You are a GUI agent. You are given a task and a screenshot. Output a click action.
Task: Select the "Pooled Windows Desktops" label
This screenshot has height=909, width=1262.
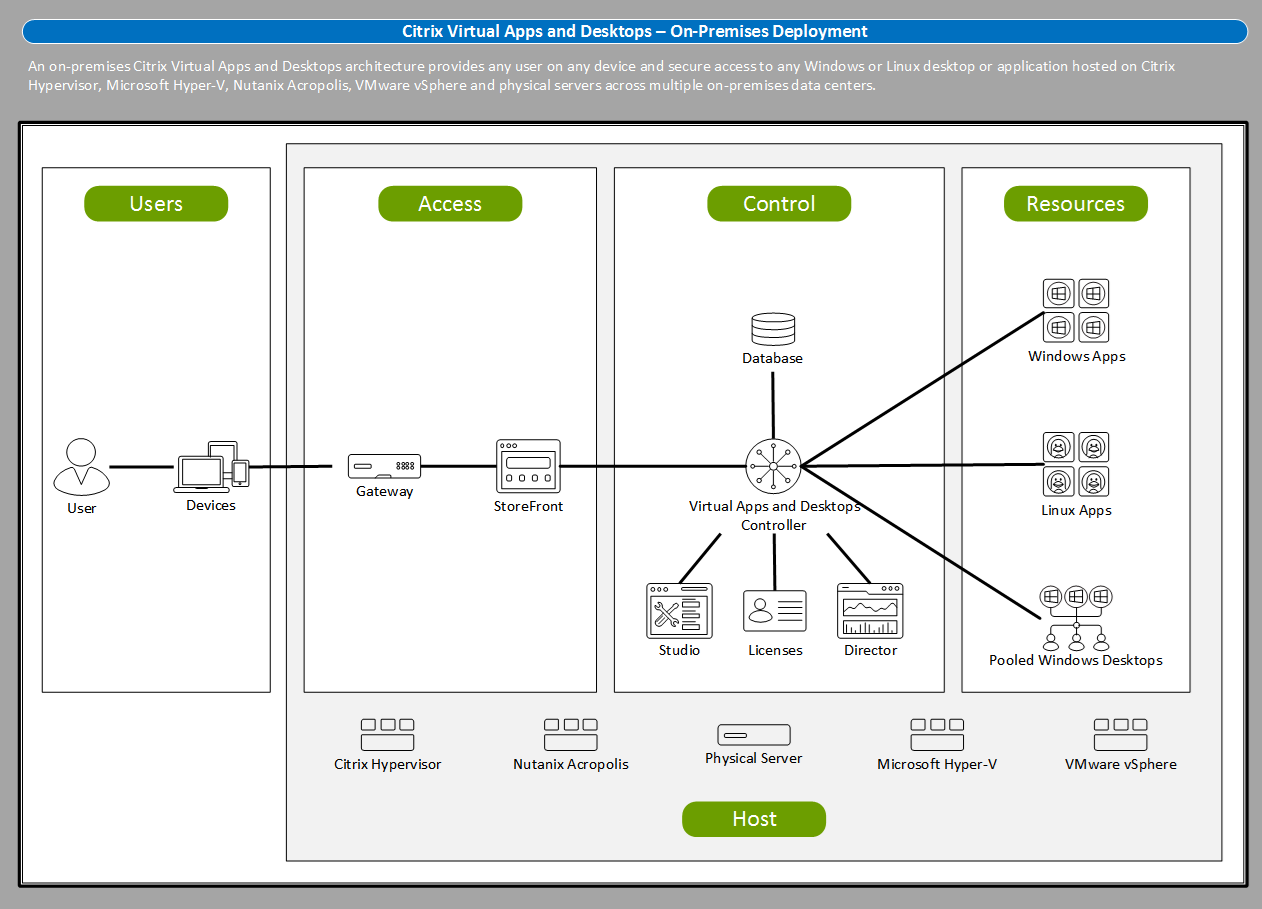pos(1076,660)
